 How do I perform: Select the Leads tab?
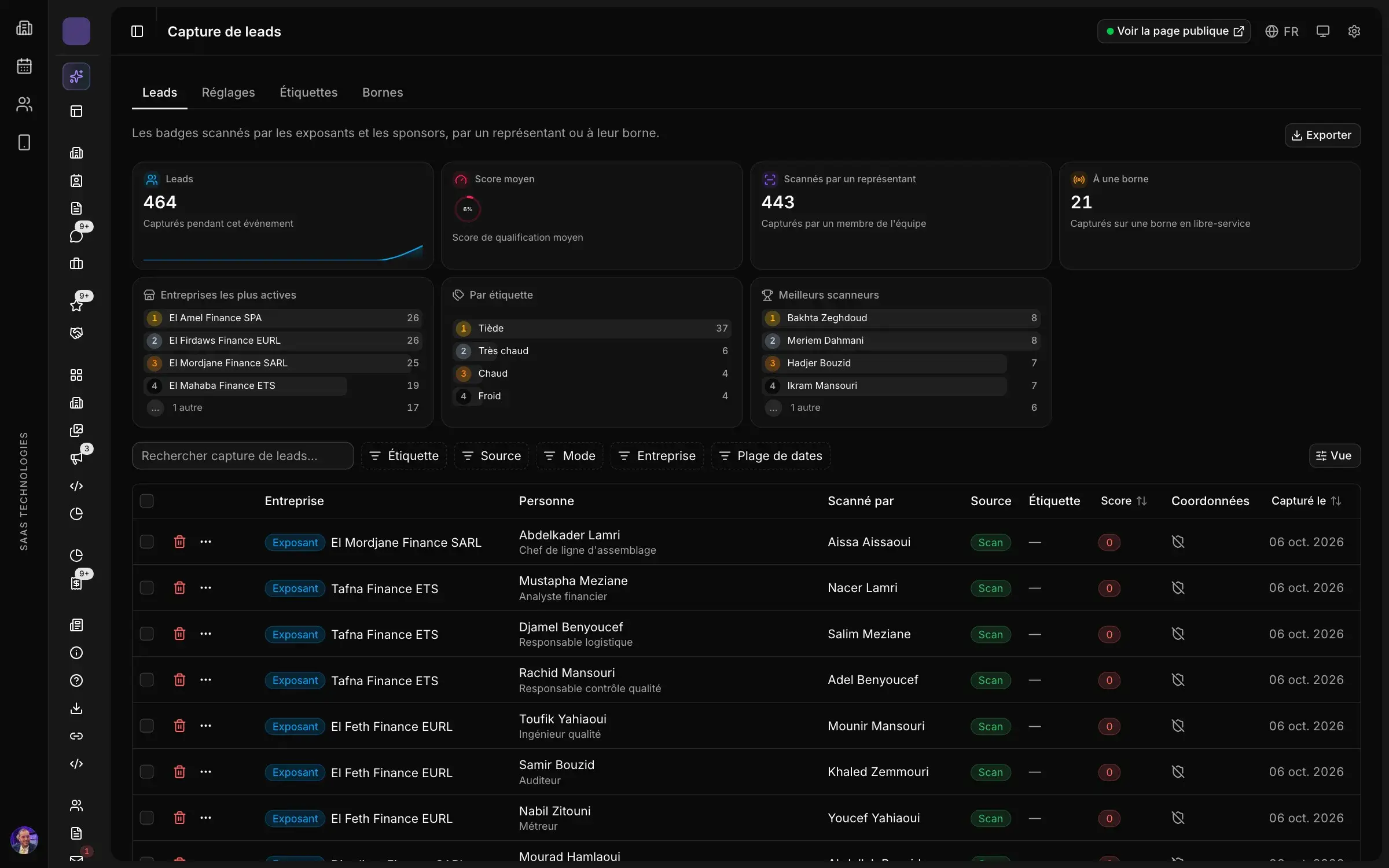tap(160, 93)
